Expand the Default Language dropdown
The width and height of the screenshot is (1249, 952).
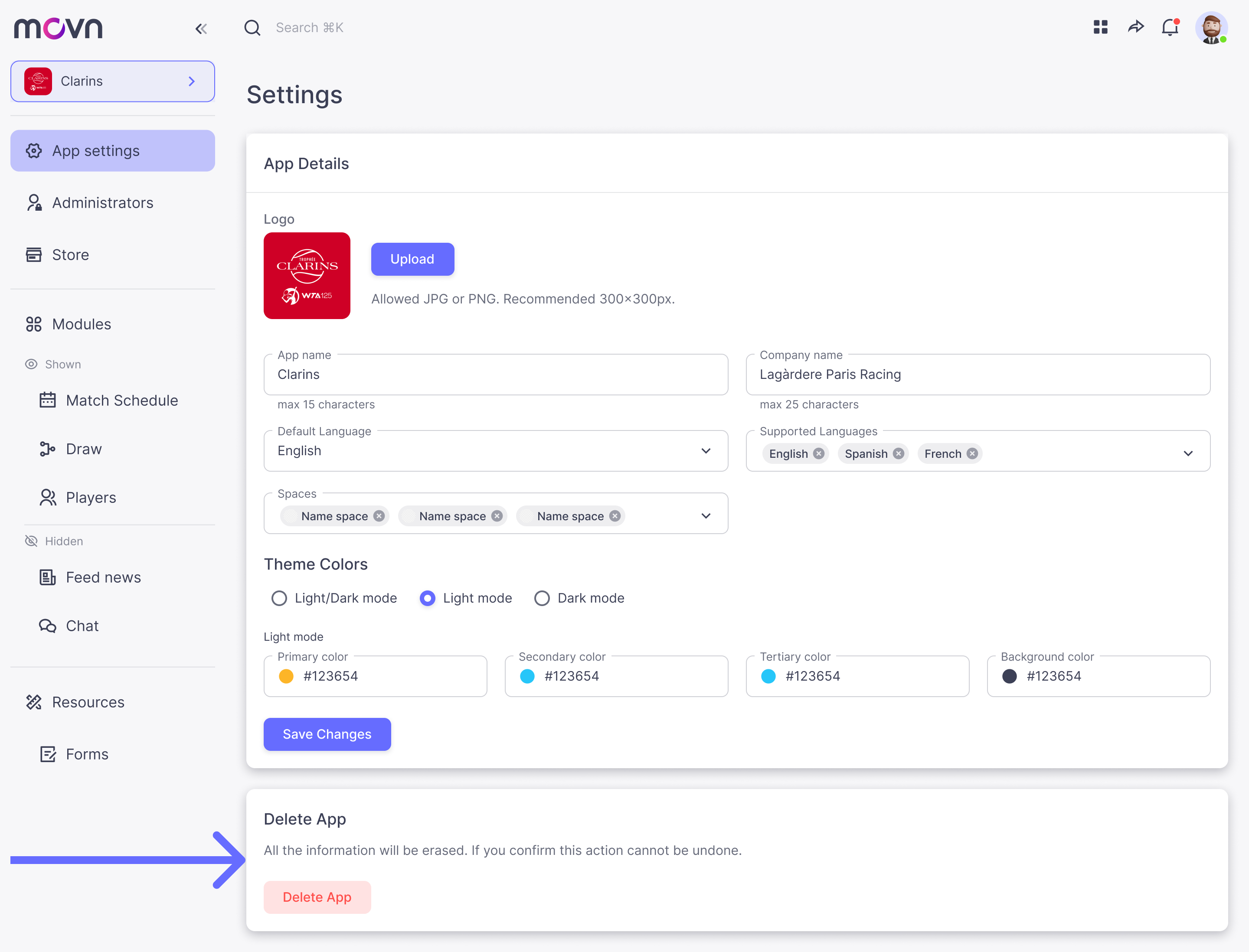click(x=706, y=451)
